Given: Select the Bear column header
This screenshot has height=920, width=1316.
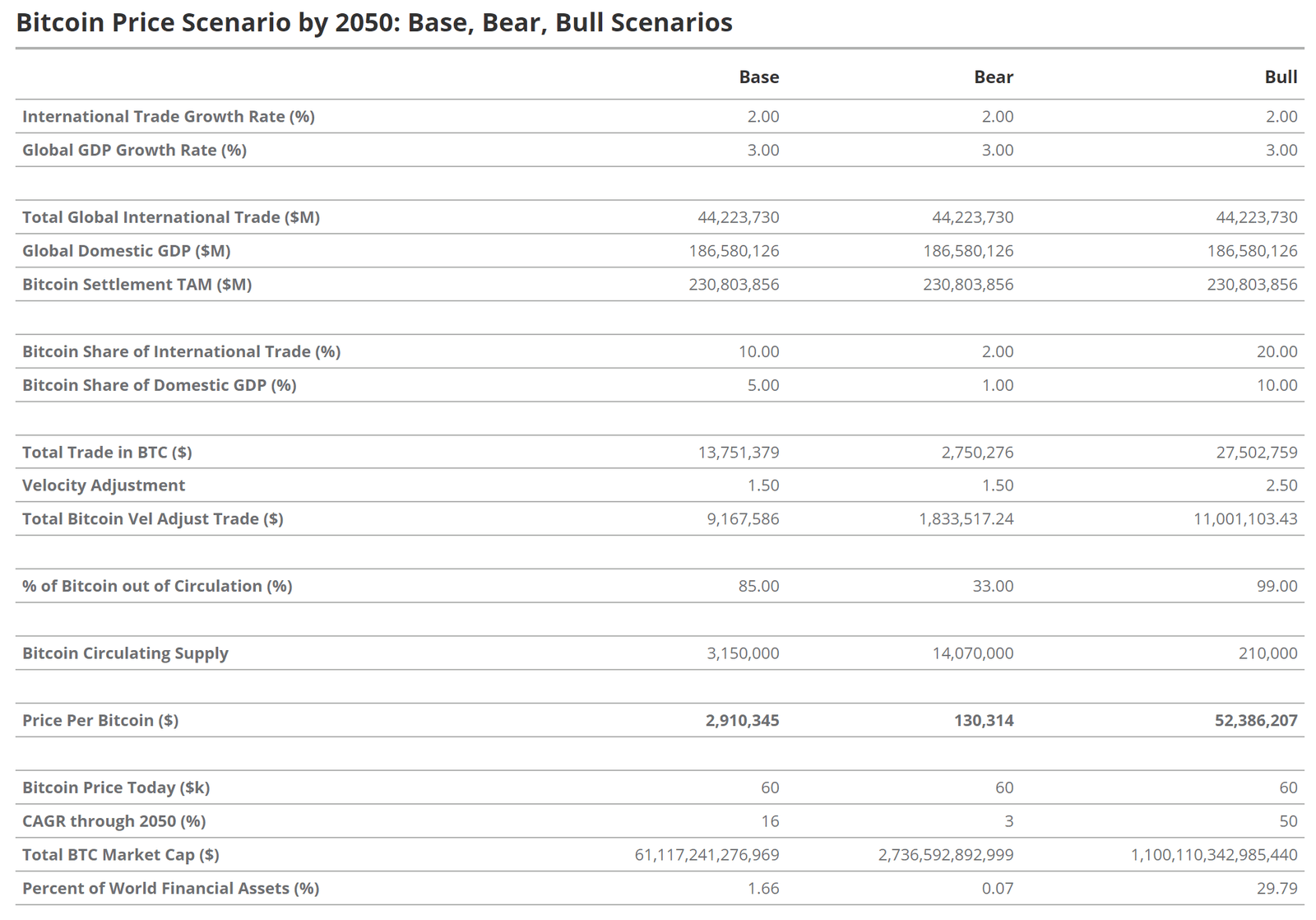Looking at the screenshot, I should click(x=993, y=77).
